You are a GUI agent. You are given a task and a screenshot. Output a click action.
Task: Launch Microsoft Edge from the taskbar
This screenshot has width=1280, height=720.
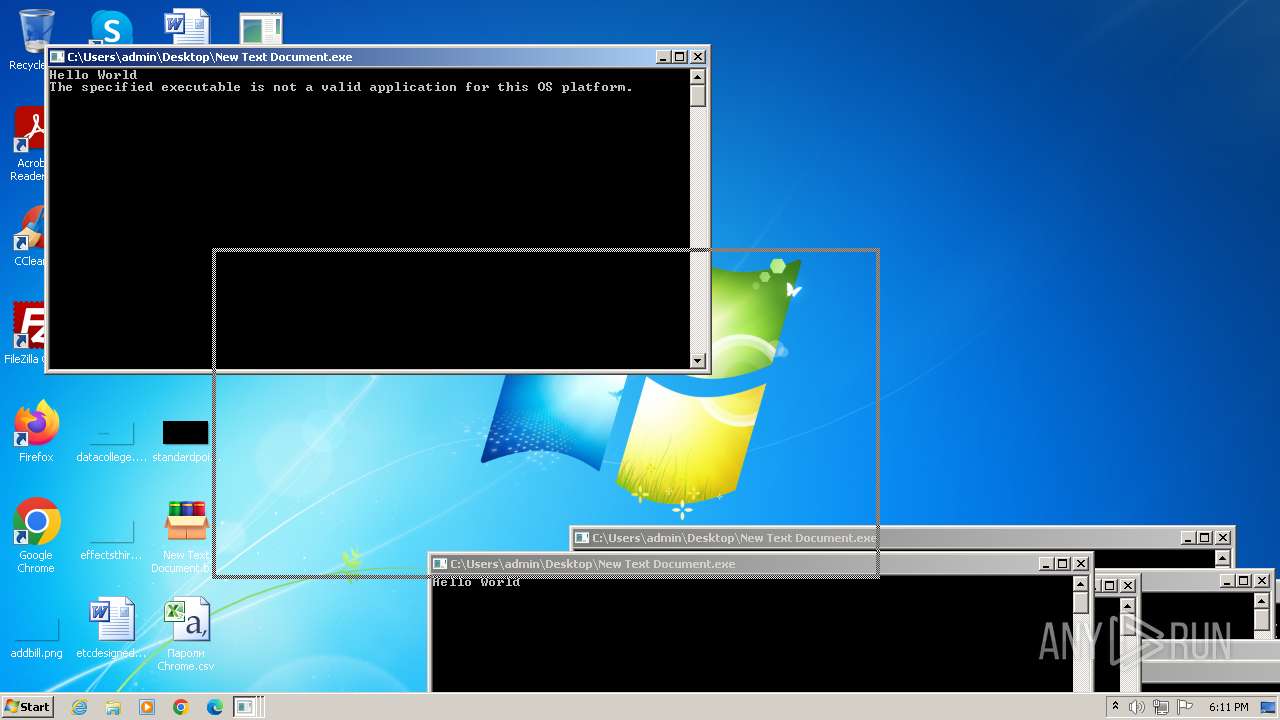(215, 707)
